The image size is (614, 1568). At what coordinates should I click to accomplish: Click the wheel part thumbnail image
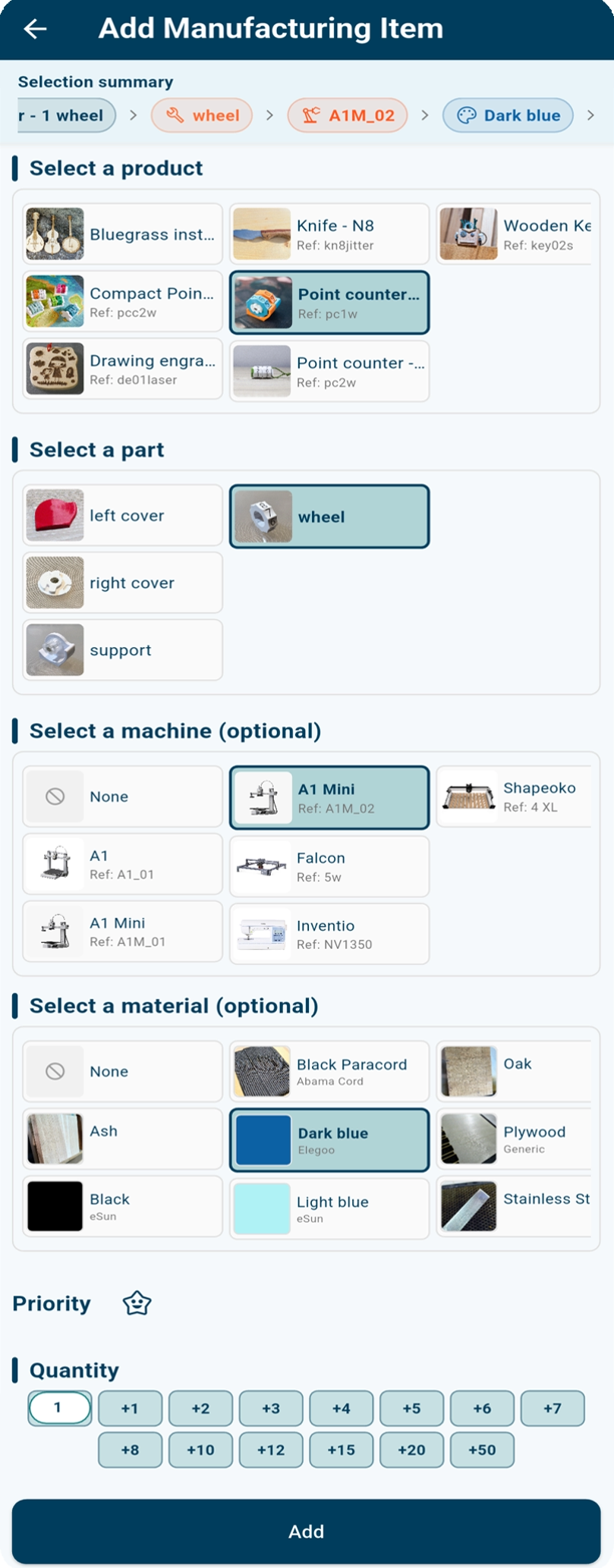(263, 516)
